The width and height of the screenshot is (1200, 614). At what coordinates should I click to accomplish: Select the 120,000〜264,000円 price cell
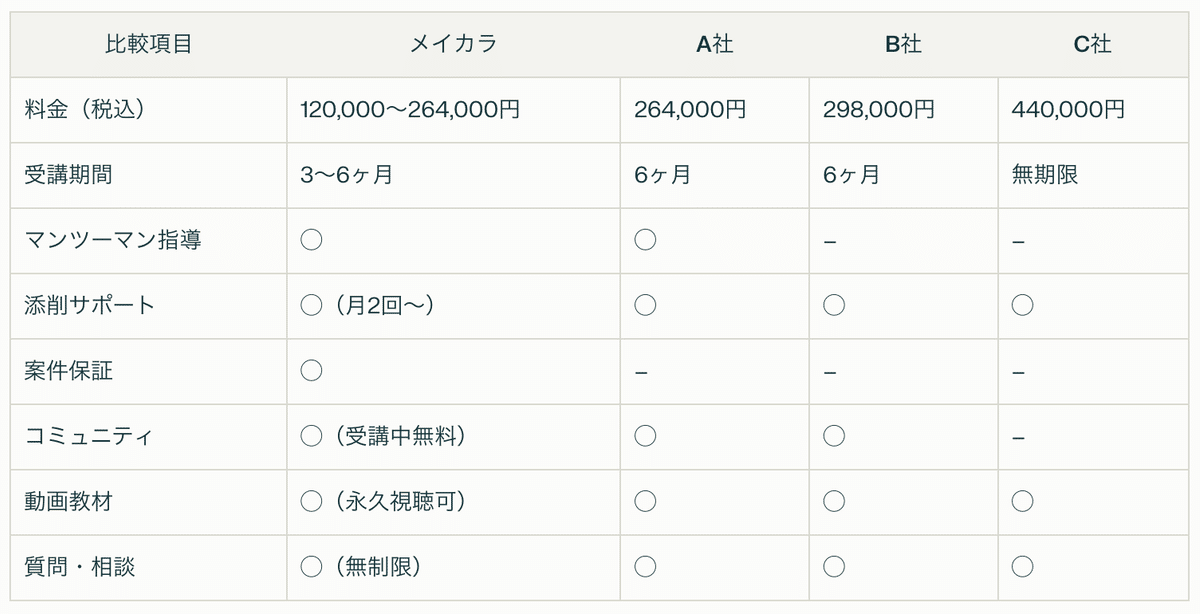[410, 109]
